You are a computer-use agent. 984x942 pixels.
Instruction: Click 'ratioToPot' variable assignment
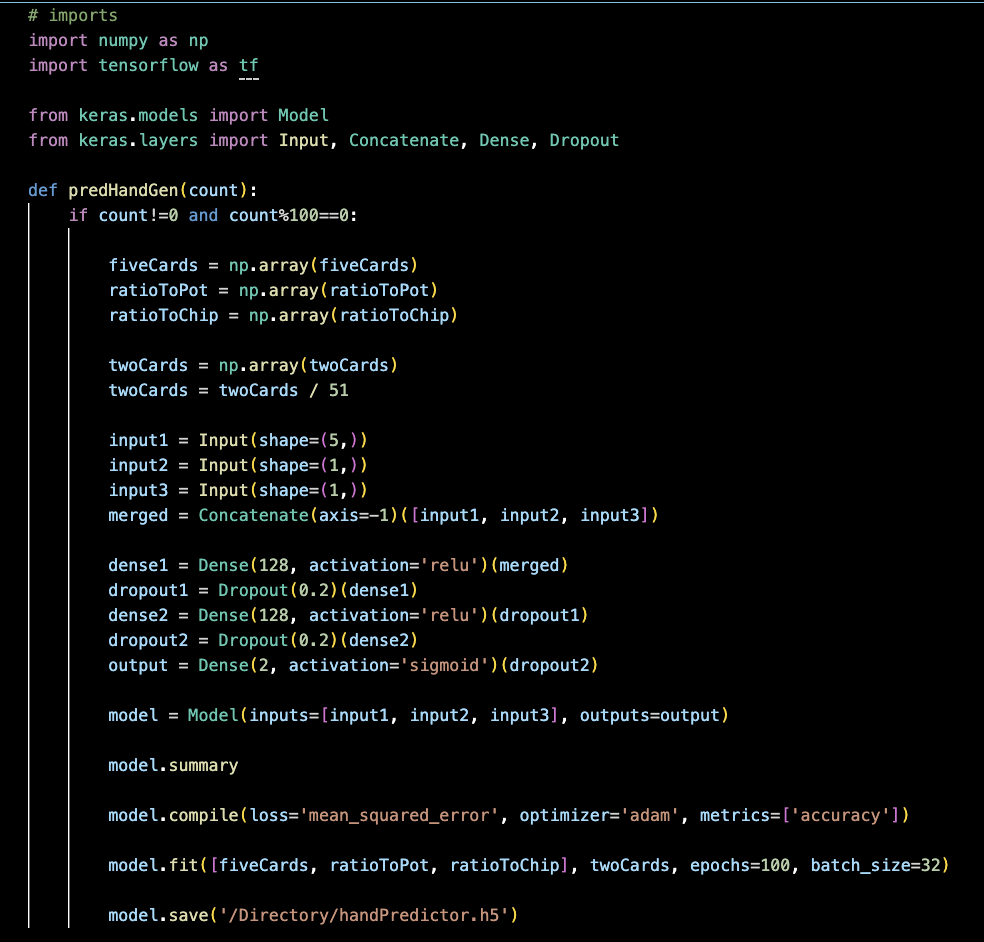pyautogui.click(x=158, y=291)
